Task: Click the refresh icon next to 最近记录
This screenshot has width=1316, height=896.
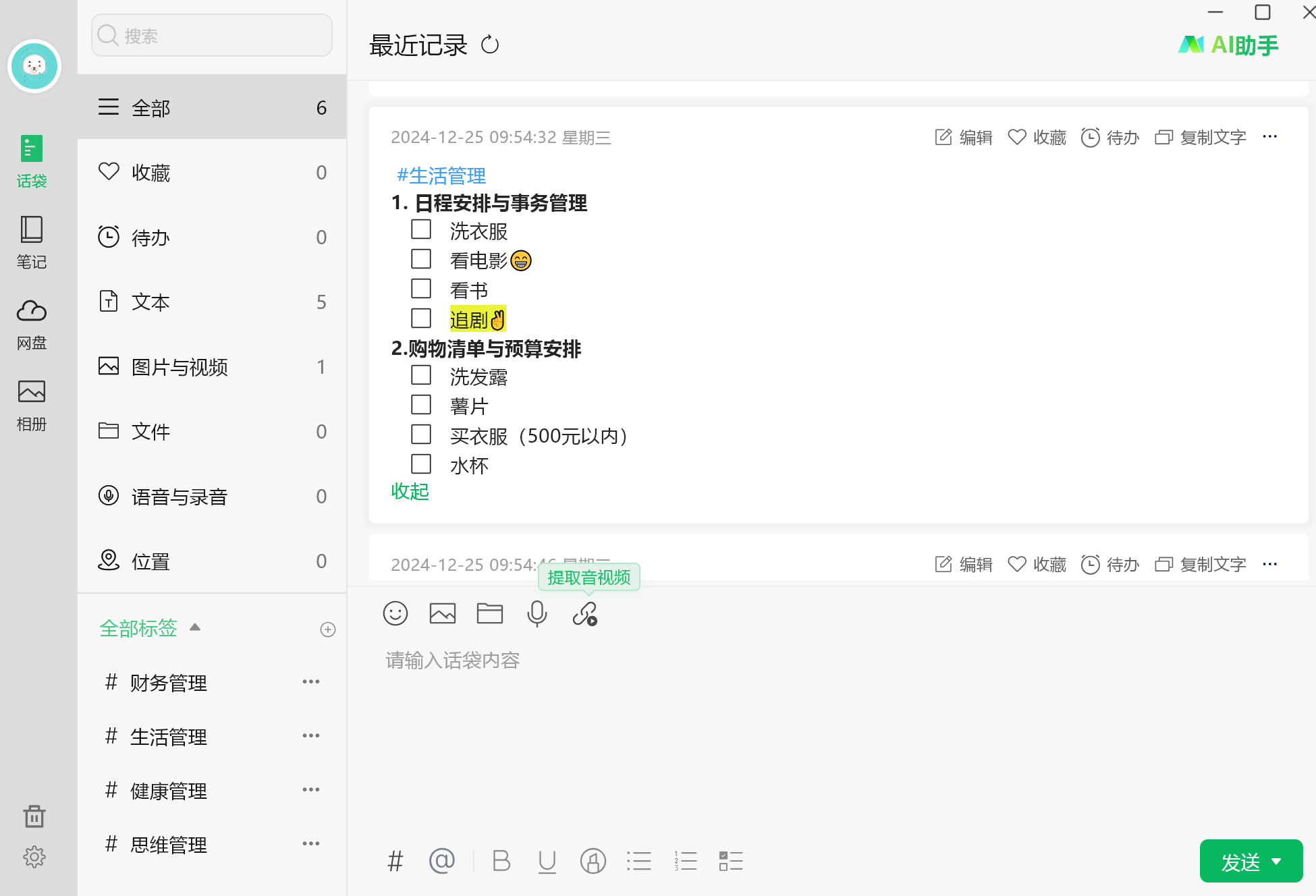Action: coord(490,45)
